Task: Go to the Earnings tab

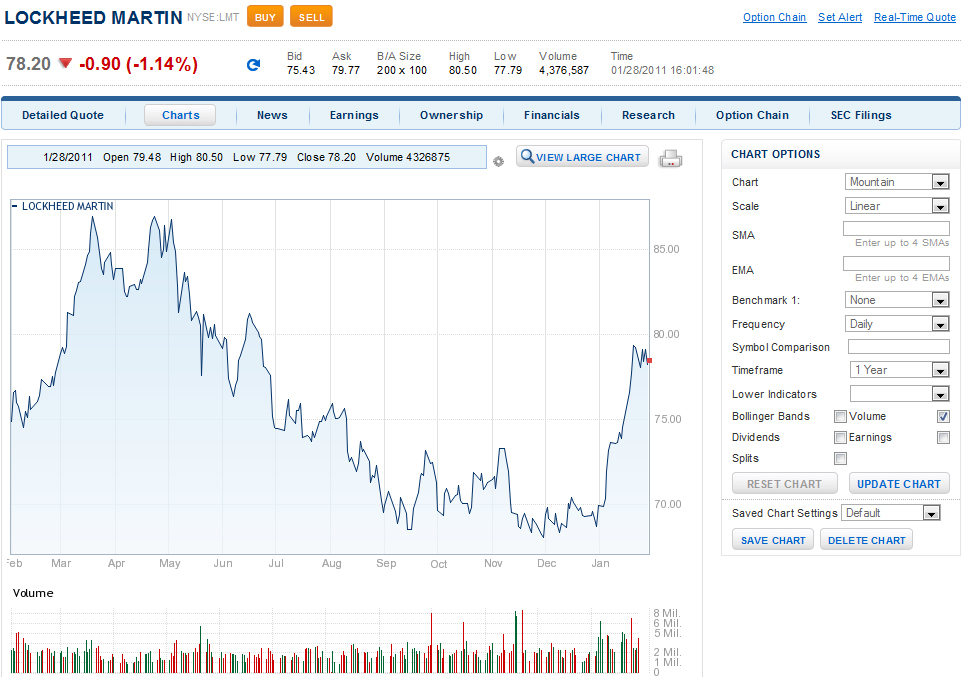Action: click(x=354, y=115)
